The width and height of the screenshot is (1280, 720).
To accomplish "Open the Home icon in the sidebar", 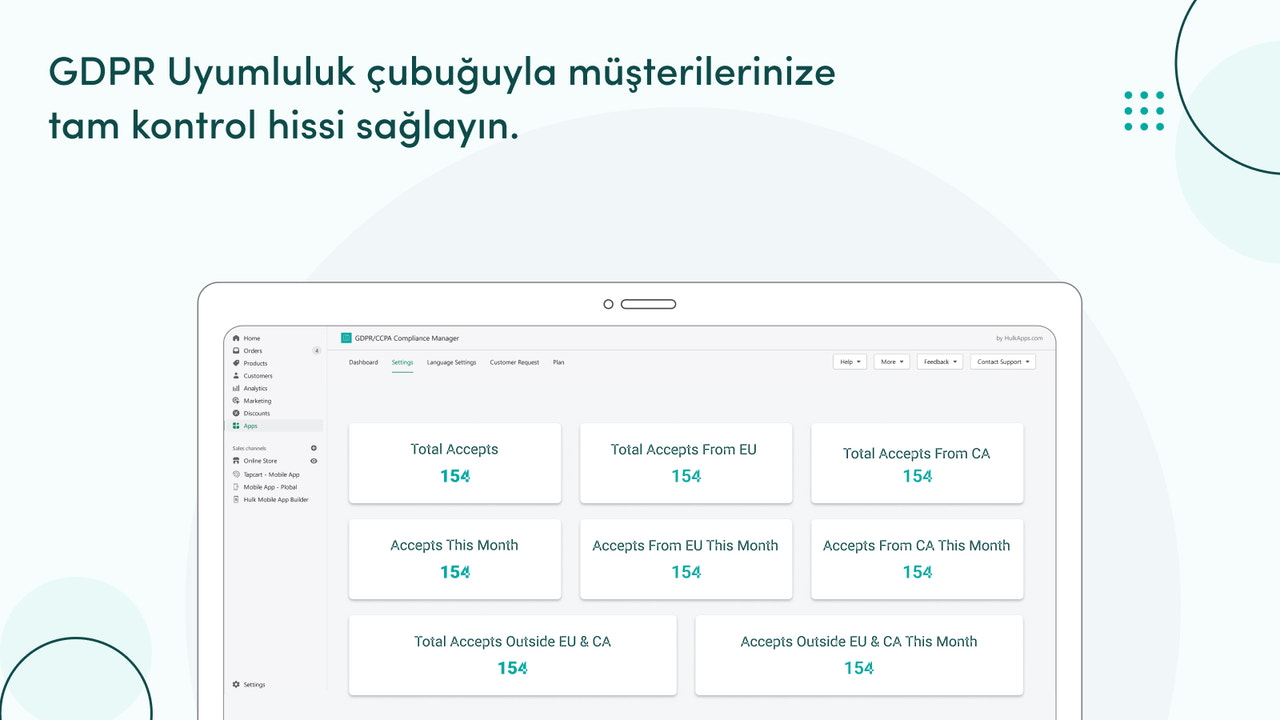I will (x=236, y=339).
